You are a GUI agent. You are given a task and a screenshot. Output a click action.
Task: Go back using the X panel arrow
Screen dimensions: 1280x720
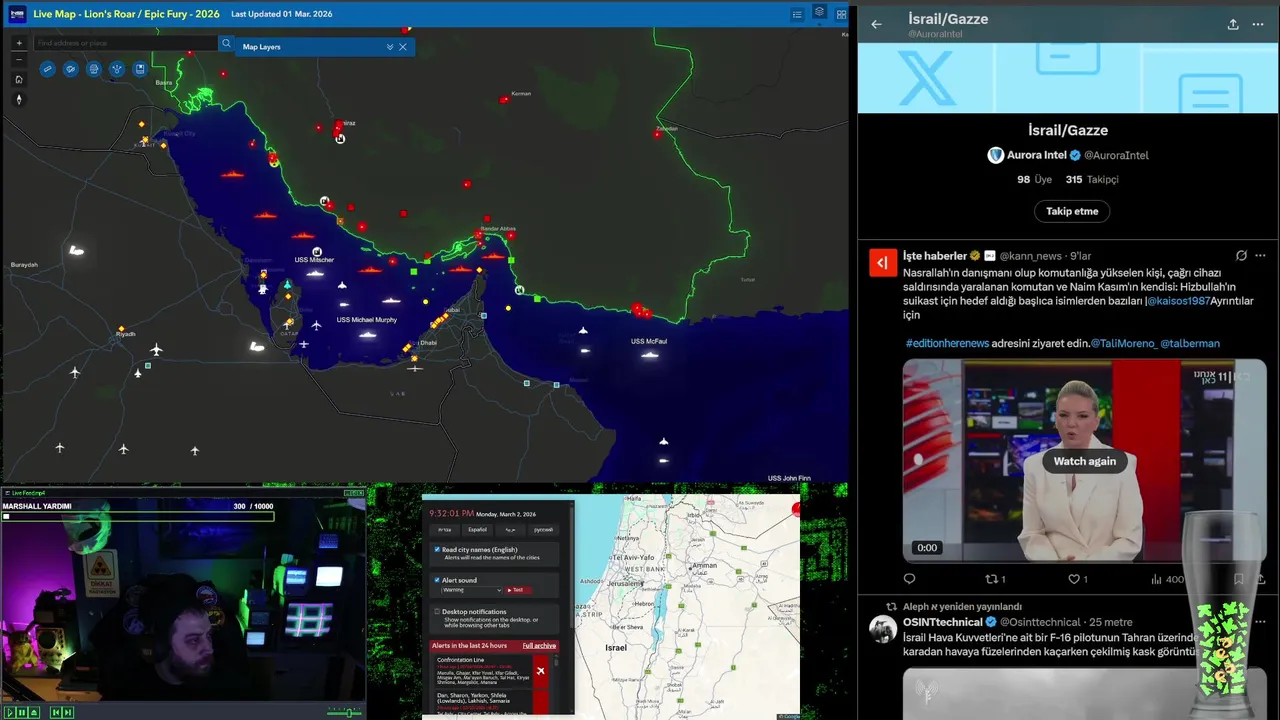point(876,24)
